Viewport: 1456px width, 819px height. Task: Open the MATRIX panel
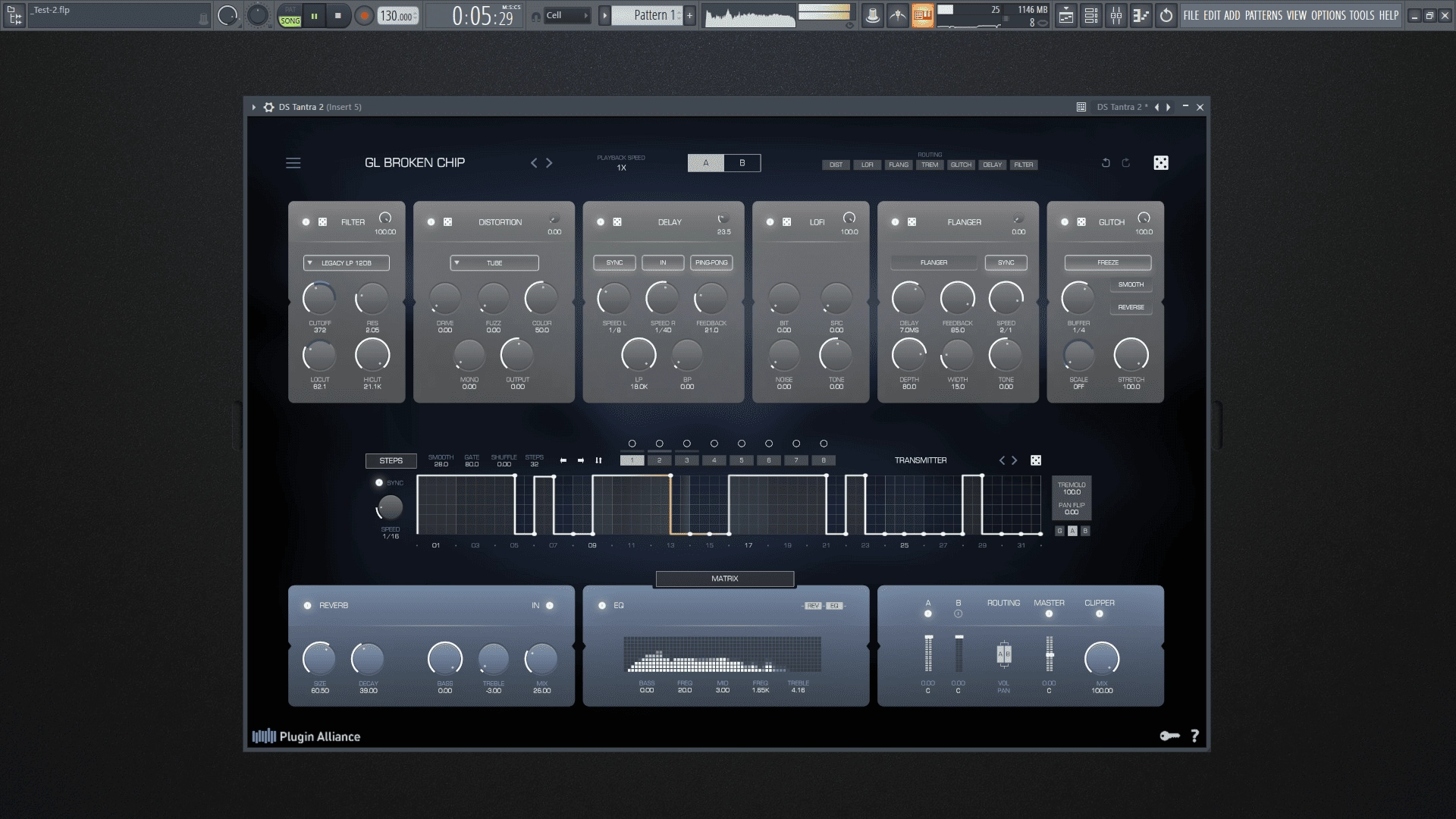[725, 579]
